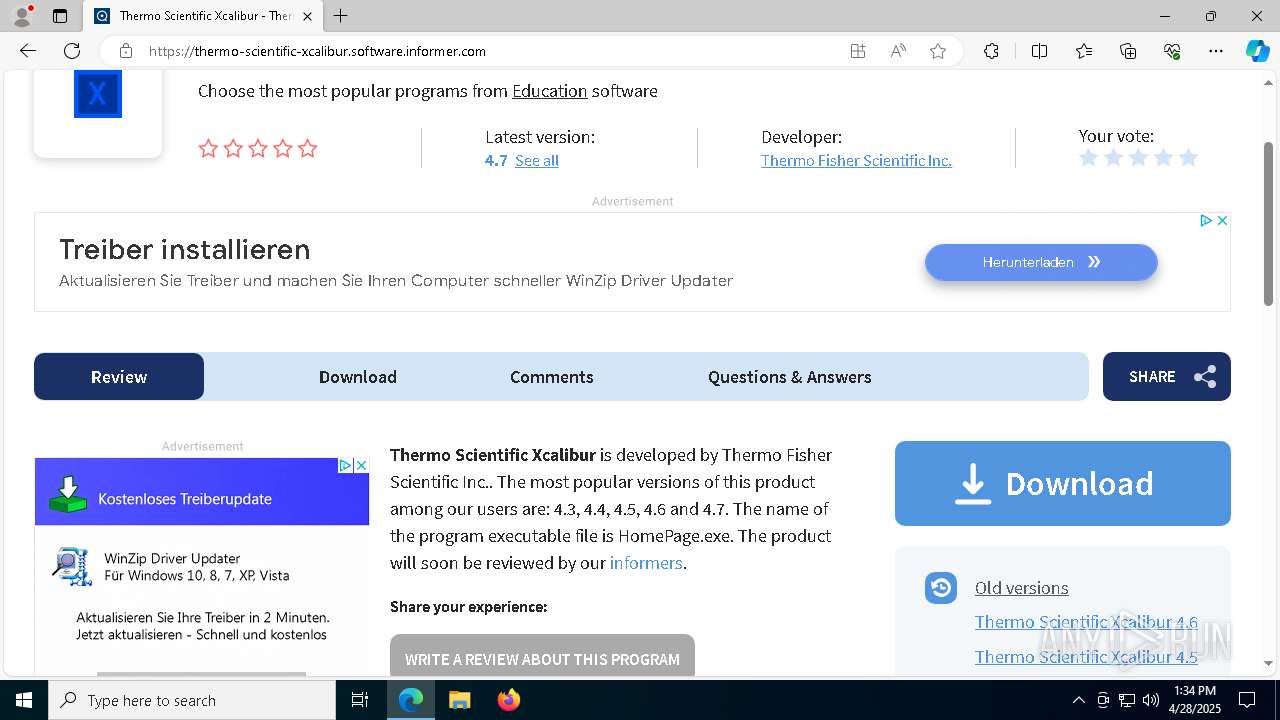See all versions link

pos(537,161)
